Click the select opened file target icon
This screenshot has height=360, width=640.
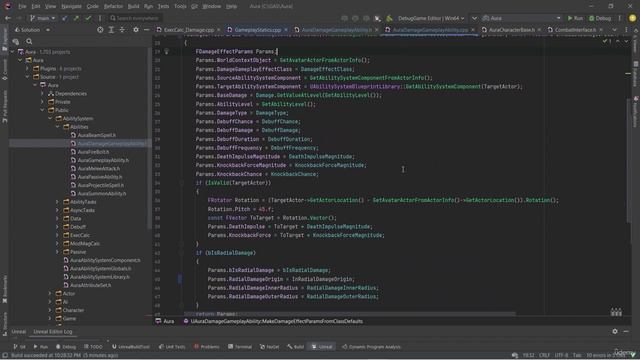(x=100, y=30)
